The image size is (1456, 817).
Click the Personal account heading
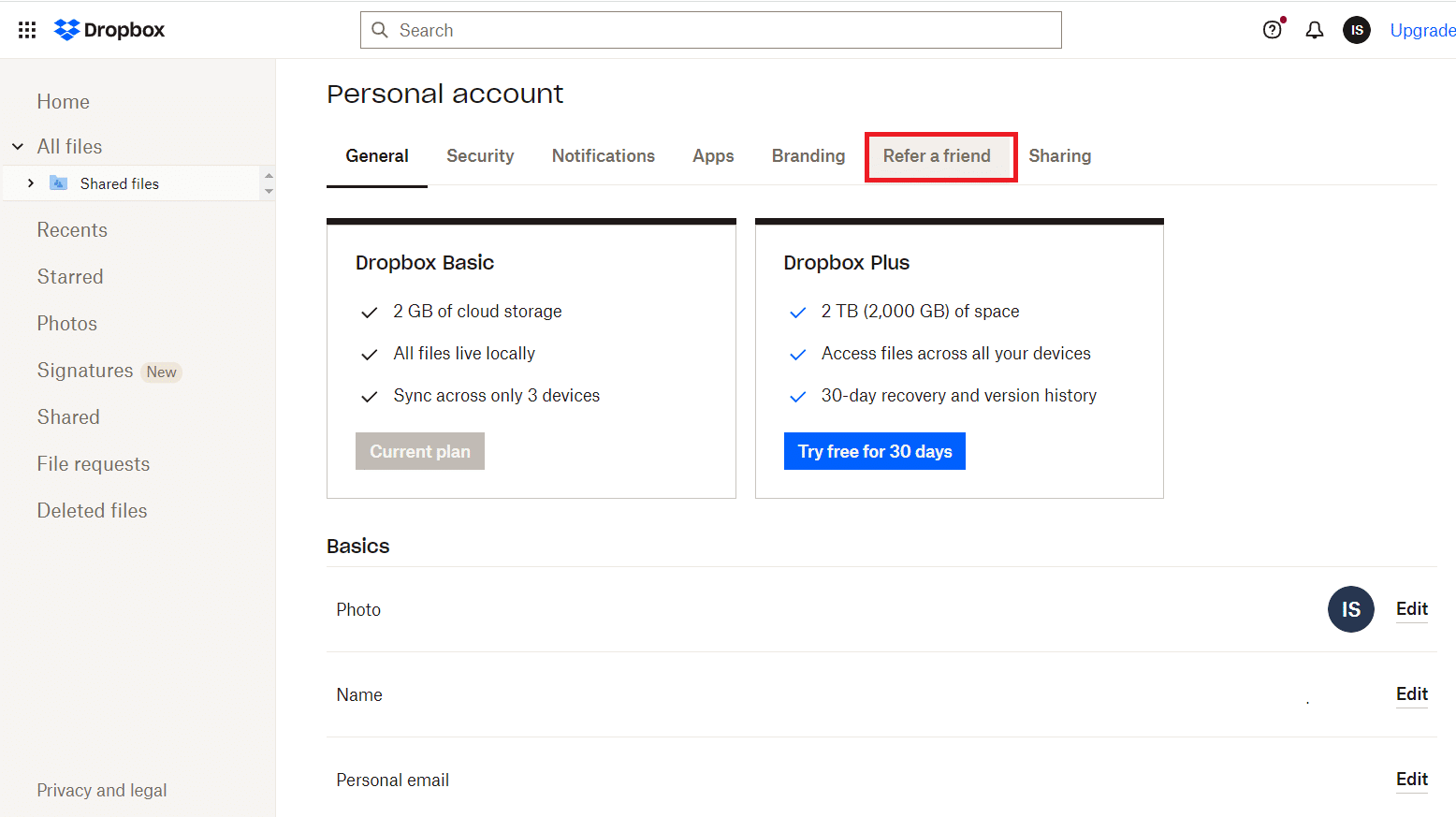445,95
